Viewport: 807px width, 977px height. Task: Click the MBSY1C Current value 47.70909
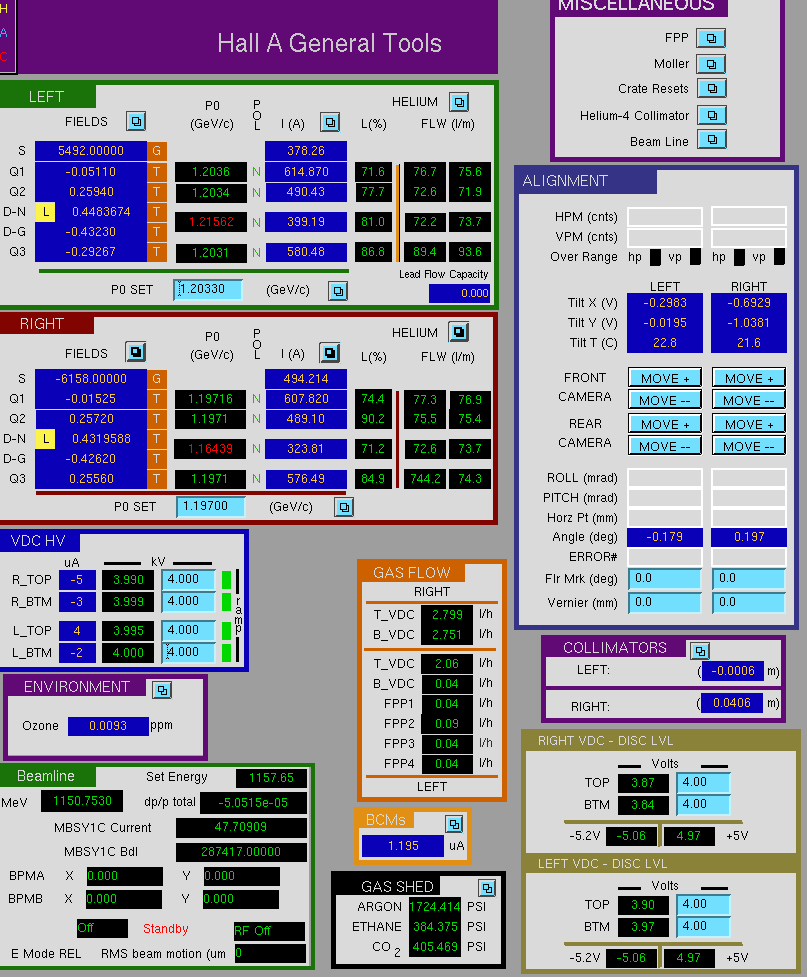(241, 827)
